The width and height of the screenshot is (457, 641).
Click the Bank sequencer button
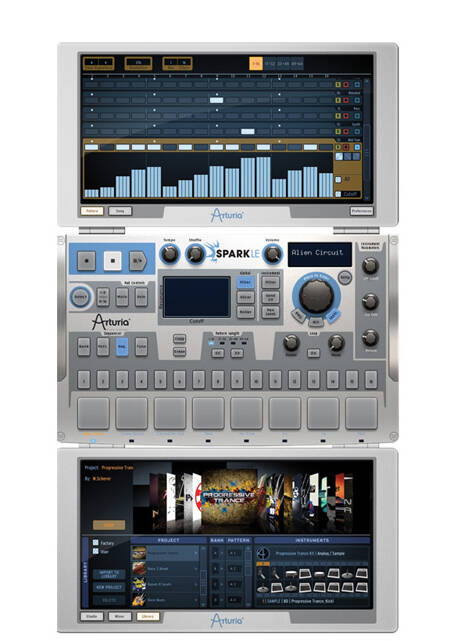pos(84,346)
